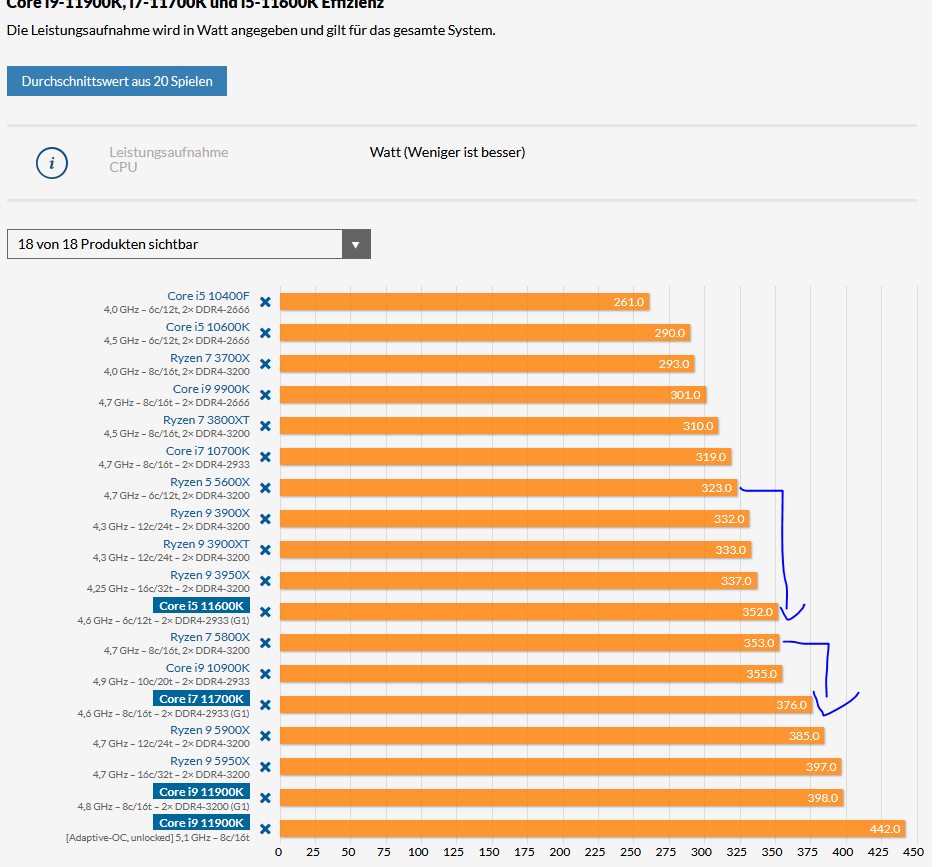The image size is (938, 867).
Task: Open the Core i9 10900K link
Action: click(208, 668)
